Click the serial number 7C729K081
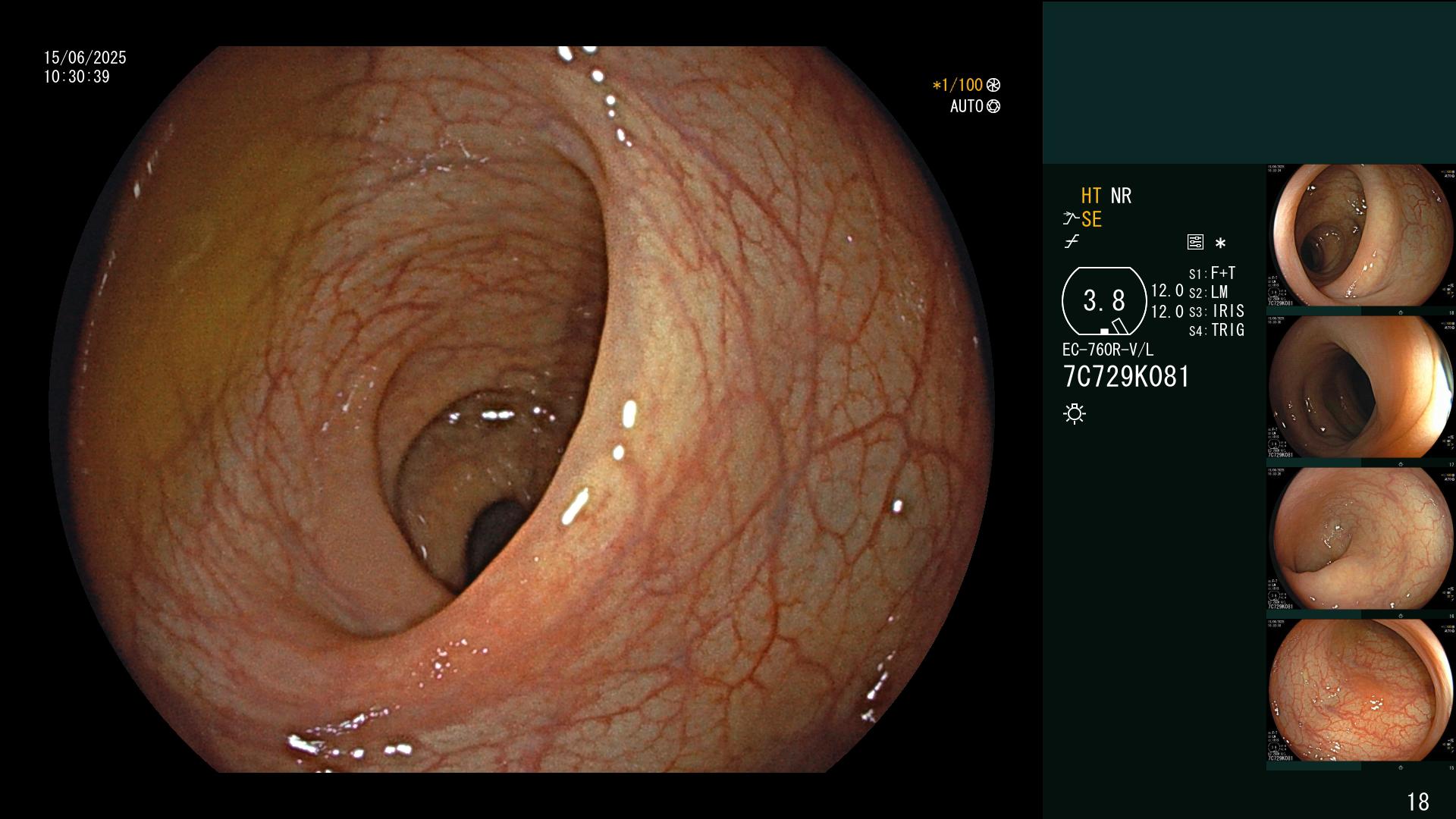1456x819 pixels. [1126, 377]
